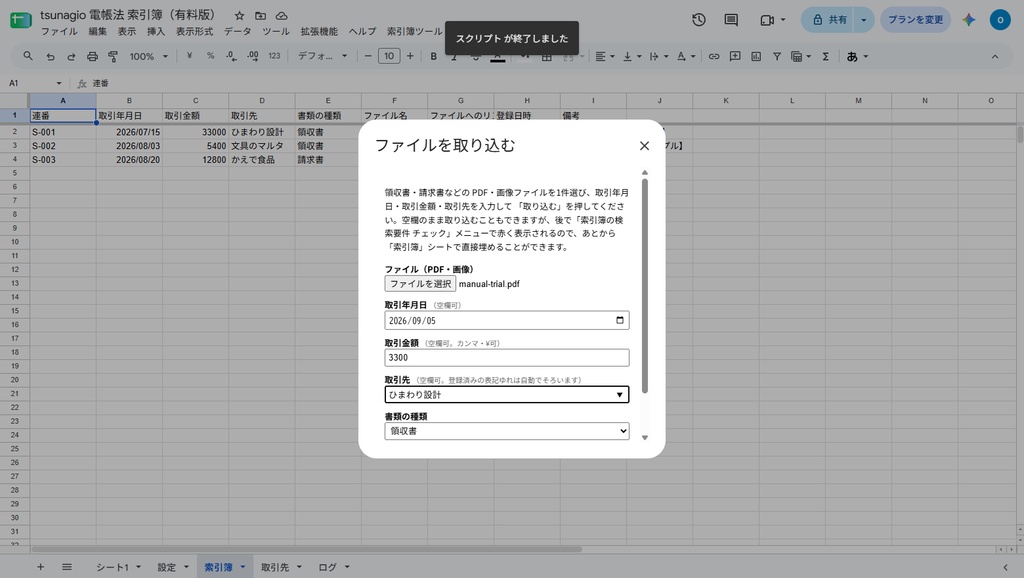
Task: Star this spreadsheet
Action: click(239, 16)
